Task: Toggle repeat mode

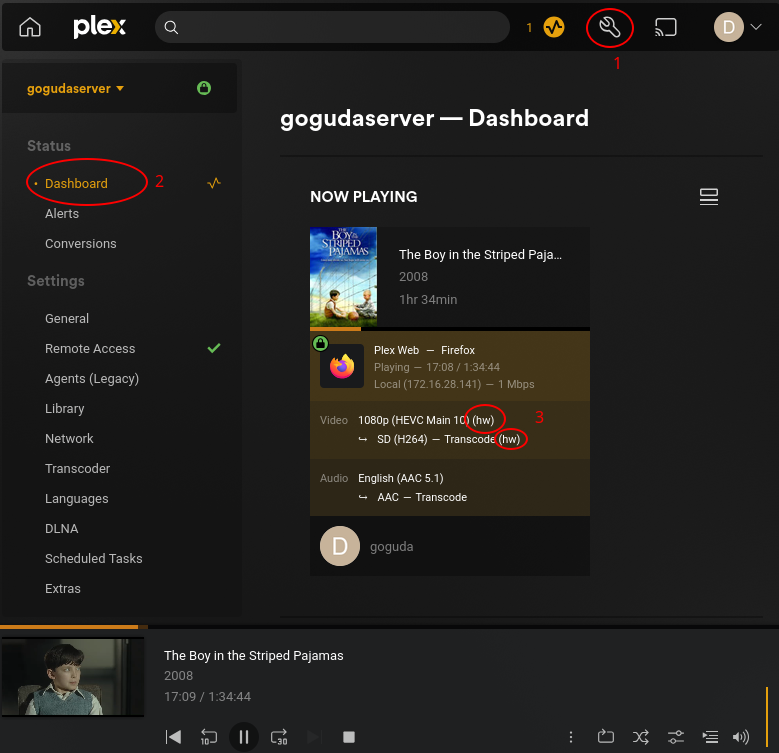Action: click(x=606, y=737)
